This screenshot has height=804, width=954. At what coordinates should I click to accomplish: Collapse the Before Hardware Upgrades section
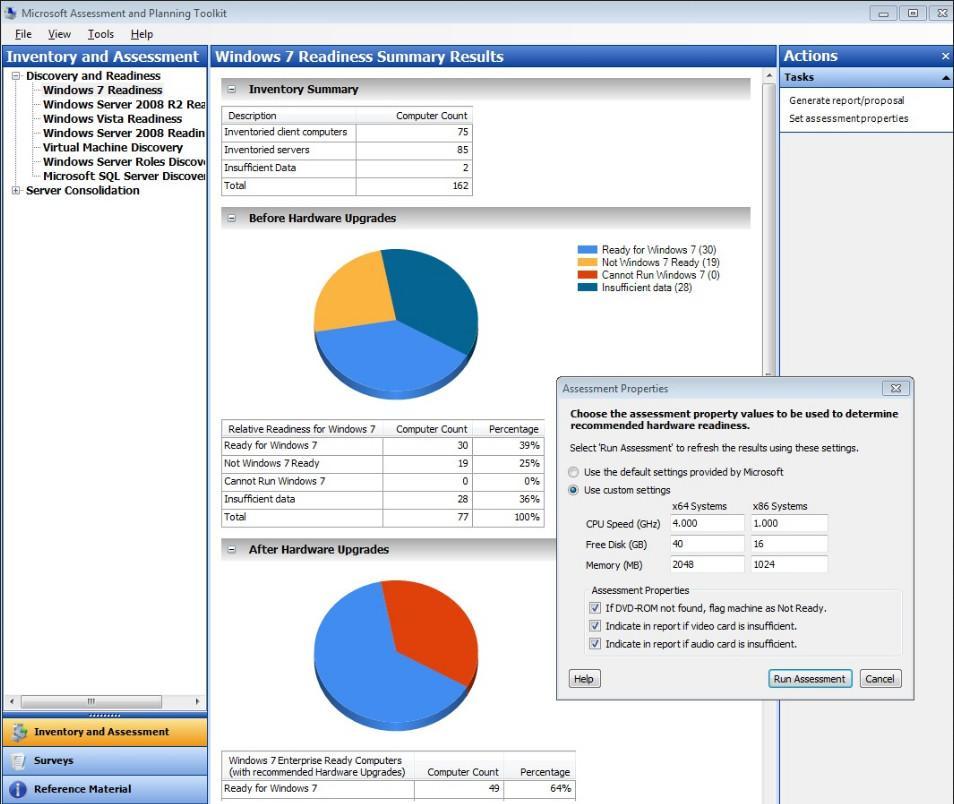(232, 218)
